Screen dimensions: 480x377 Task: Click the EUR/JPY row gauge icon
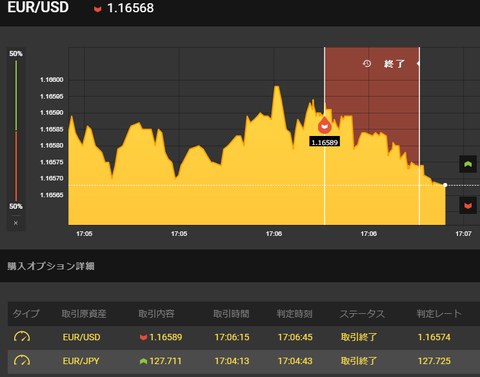tap(22, 361)
